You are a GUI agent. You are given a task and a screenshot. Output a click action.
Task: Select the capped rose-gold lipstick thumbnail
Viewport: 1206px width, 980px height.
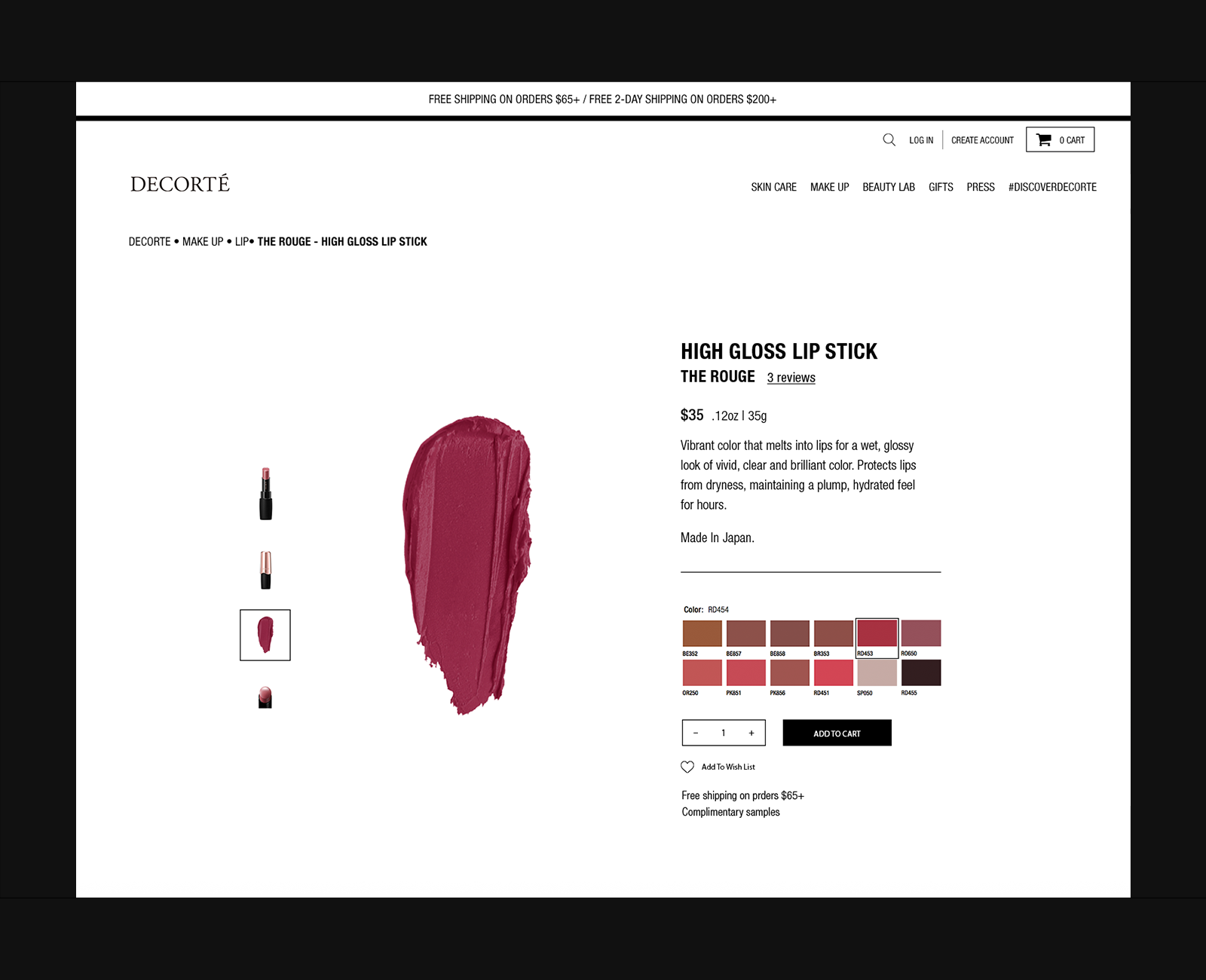(265, 570)
